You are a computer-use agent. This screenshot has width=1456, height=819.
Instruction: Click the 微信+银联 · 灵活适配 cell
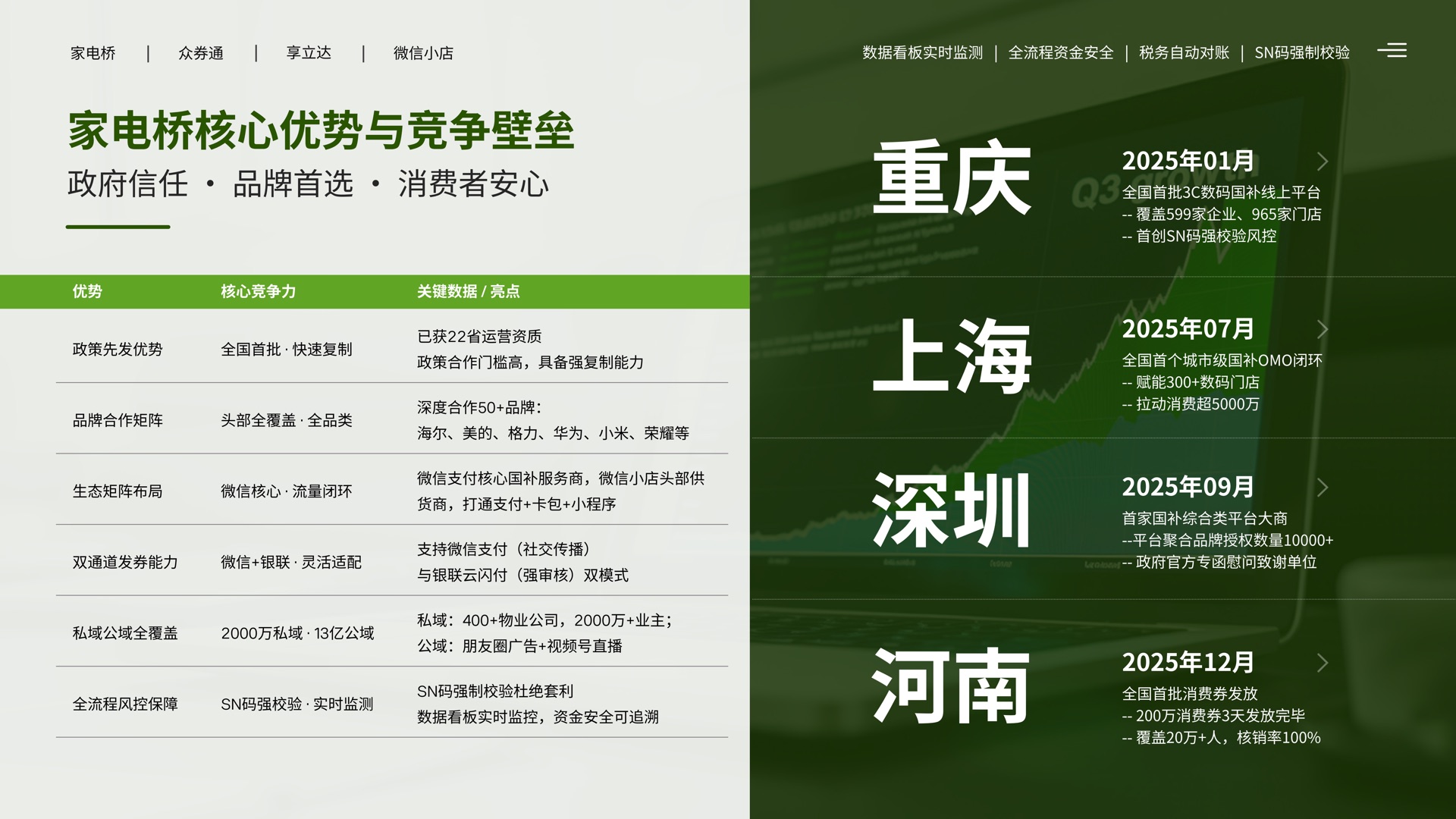tap(291, 562)
